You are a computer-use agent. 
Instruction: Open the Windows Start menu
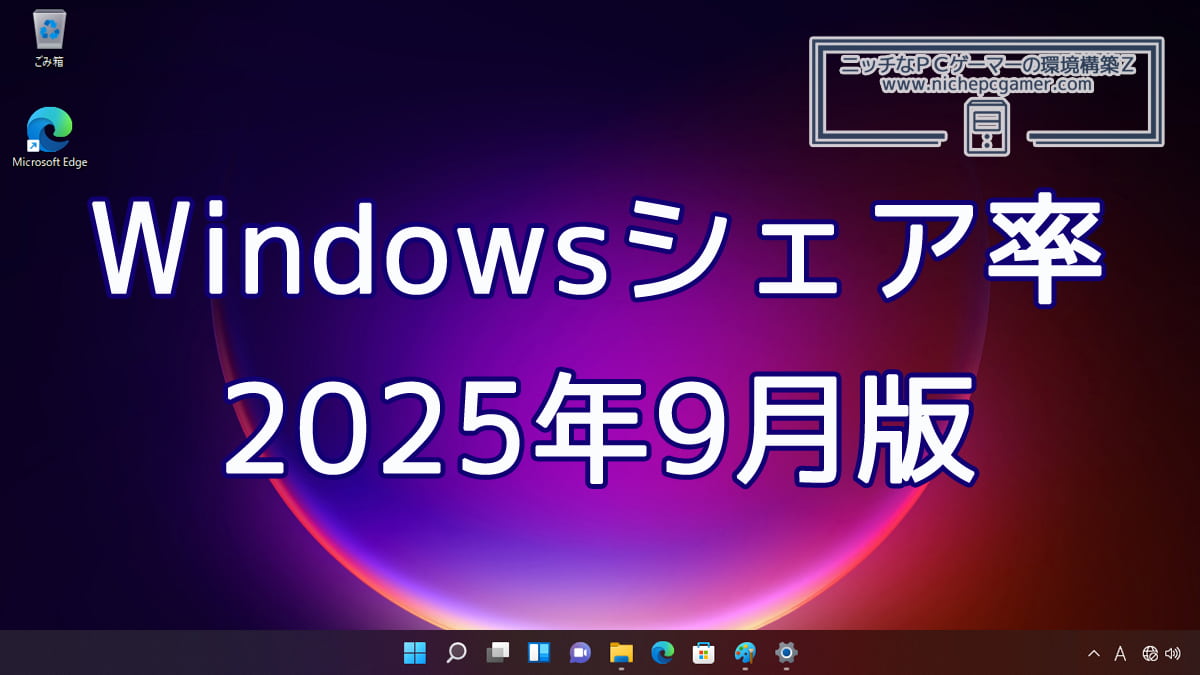pyautogui.click(x=414, y=653)
